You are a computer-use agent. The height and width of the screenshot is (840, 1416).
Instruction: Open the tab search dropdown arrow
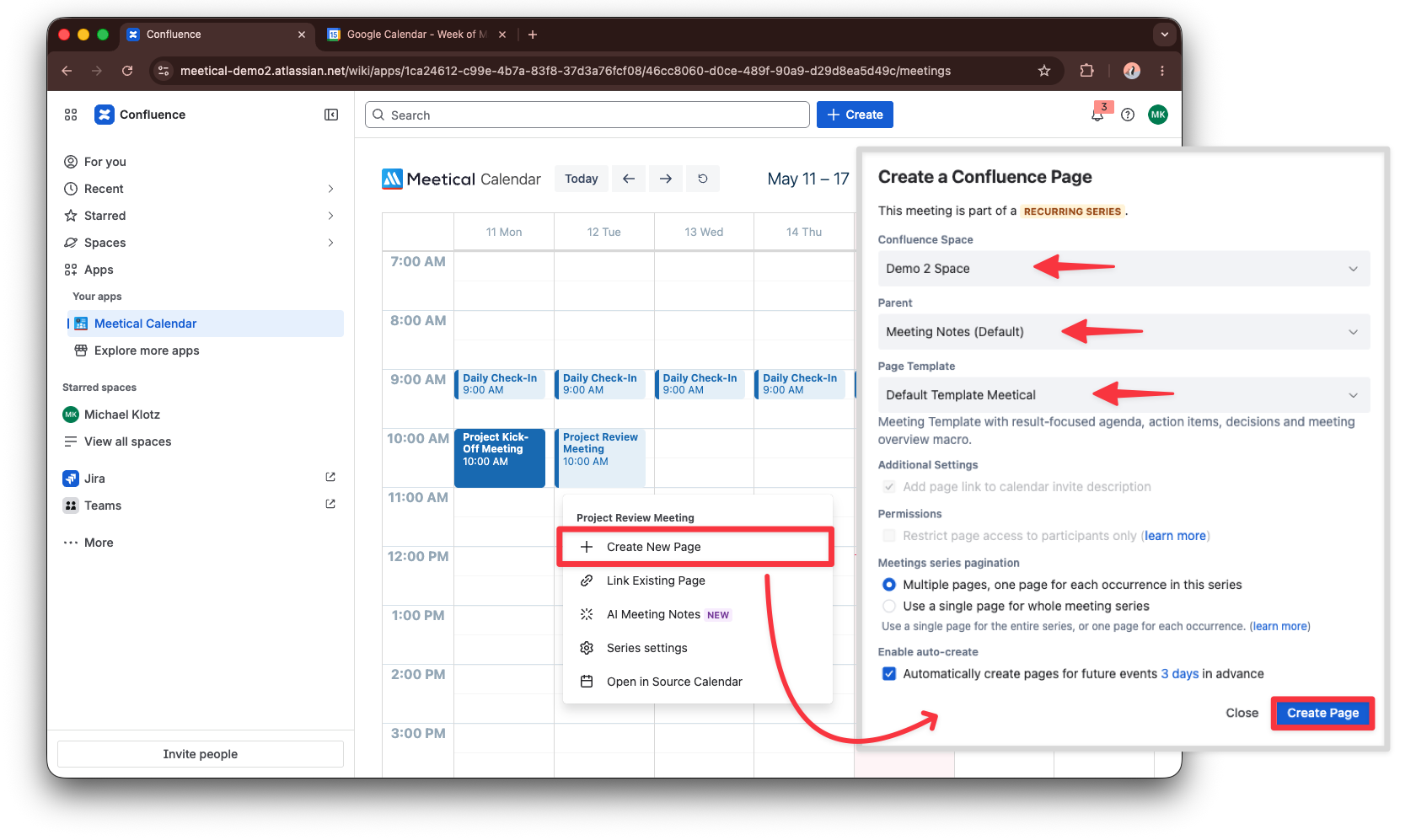[x=1164, y=35]
